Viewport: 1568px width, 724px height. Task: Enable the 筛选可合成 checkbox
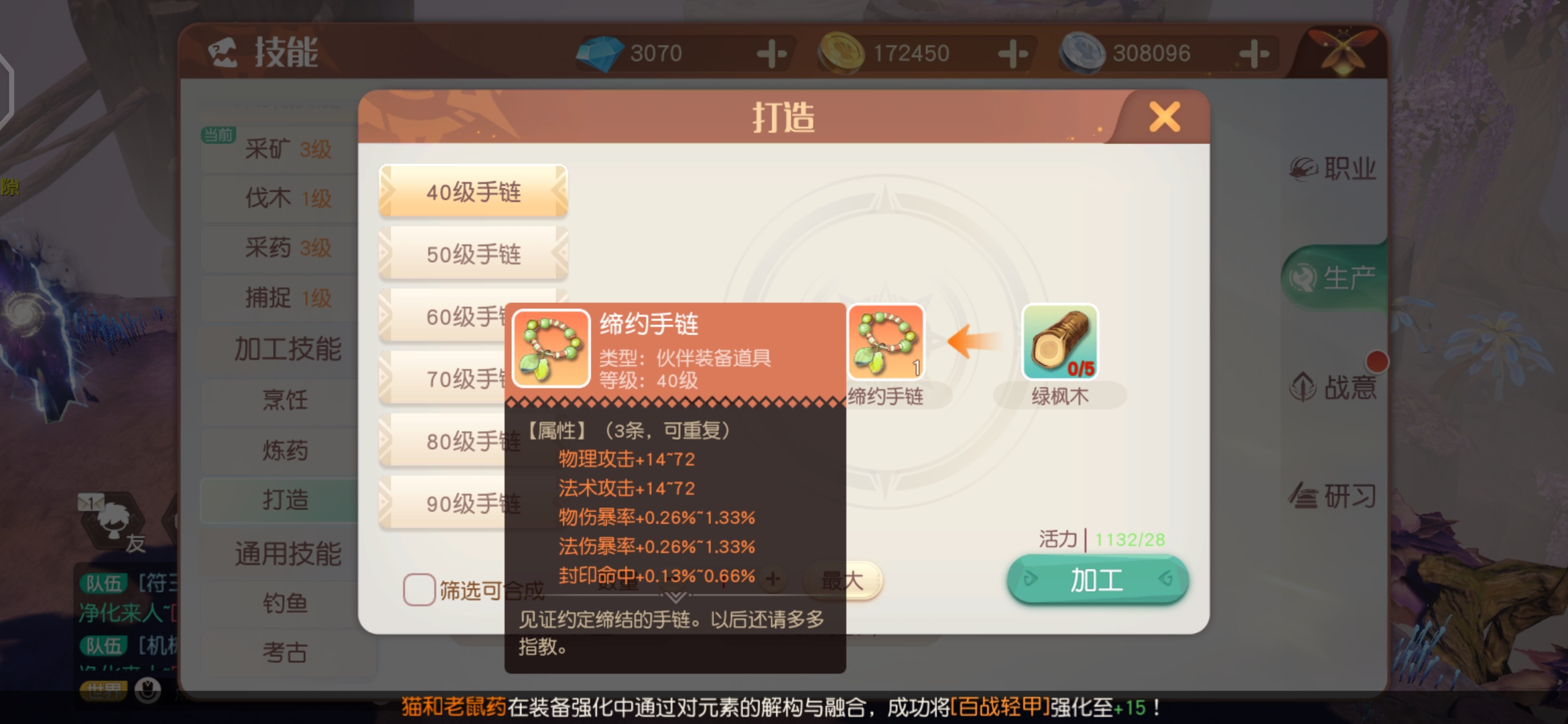coord(419,590)
